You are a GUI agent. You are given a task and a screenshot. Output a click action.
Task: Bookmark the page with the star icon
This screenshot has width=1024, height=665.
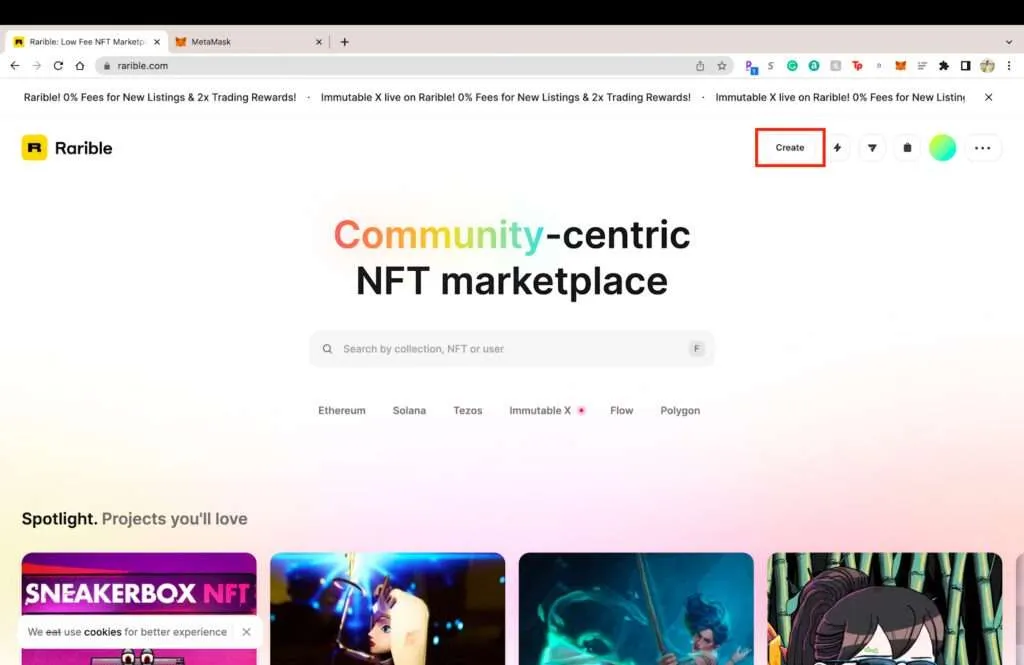coord(722,65)
